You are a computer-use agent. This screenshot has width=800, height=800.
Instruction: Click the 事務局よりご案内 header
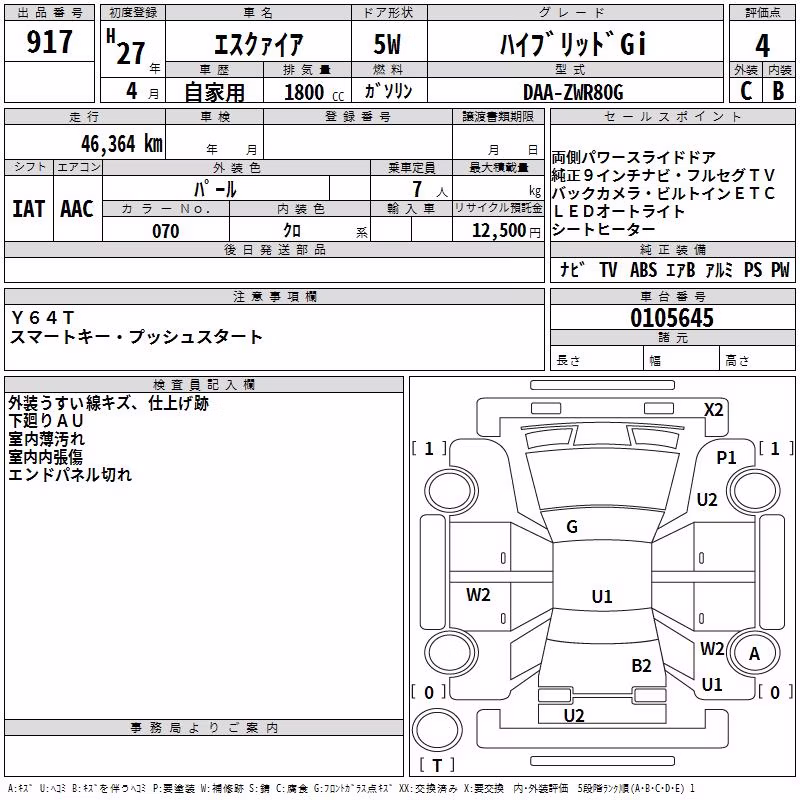point(204,728)
